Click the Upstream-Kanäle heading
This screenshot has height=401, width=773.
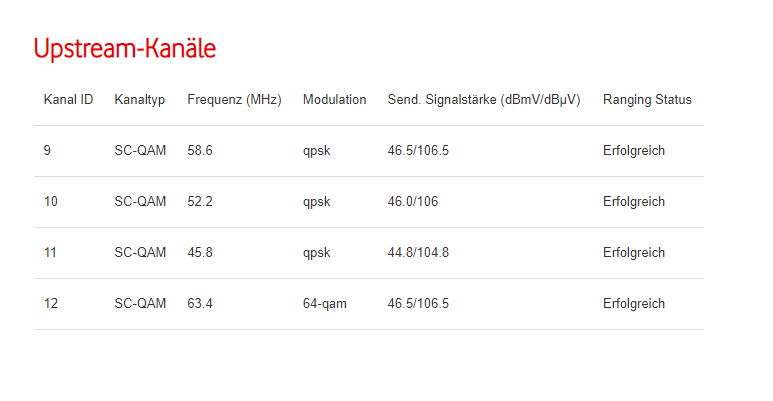[x=124, y=49]
